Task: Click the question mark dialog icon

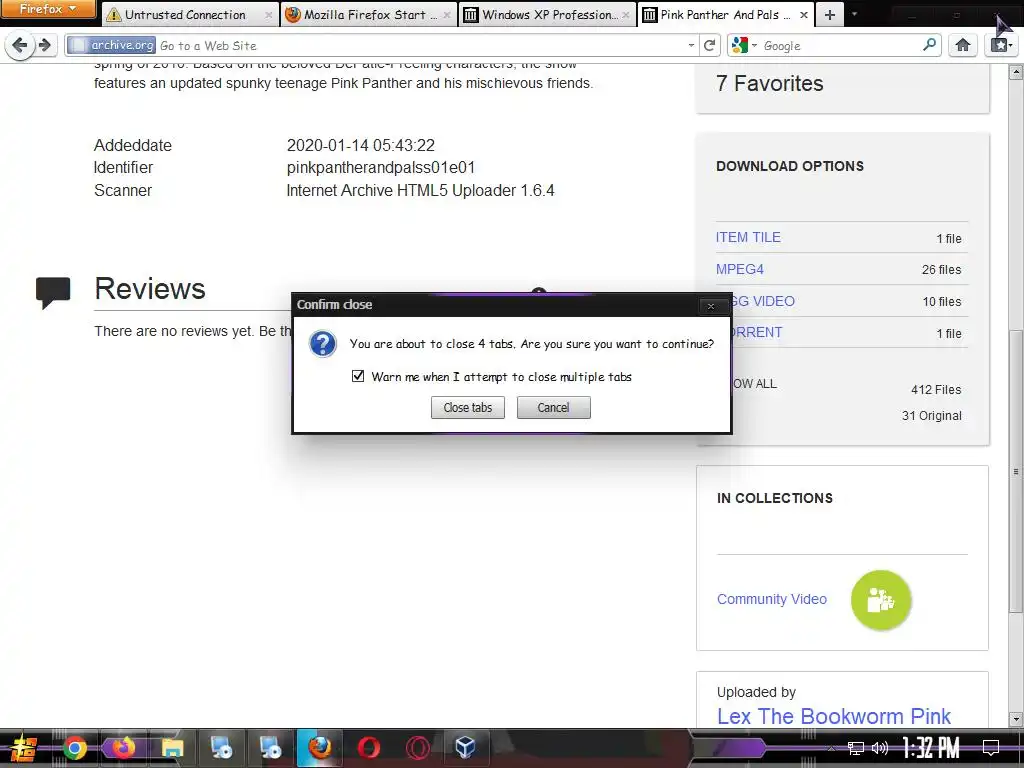Action: [x=323, y=344]
